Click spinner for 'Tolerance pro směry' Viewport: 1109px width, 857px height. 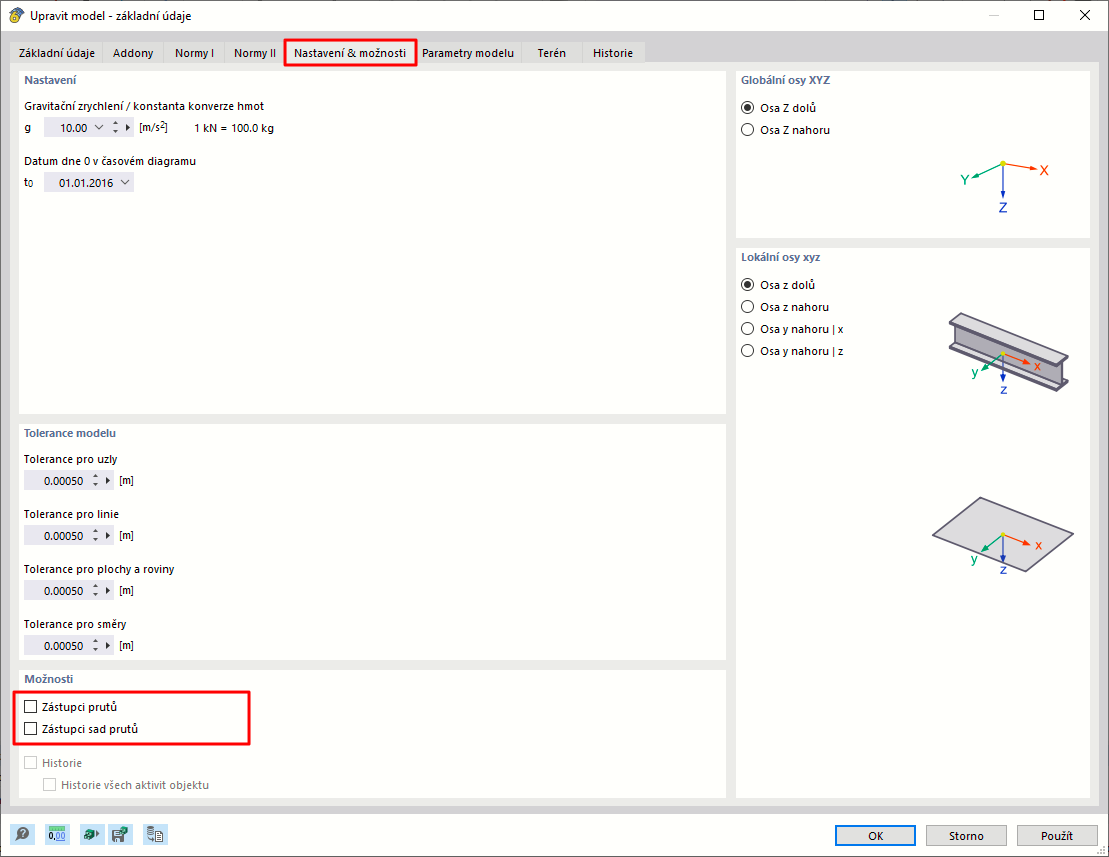[95, 646]
